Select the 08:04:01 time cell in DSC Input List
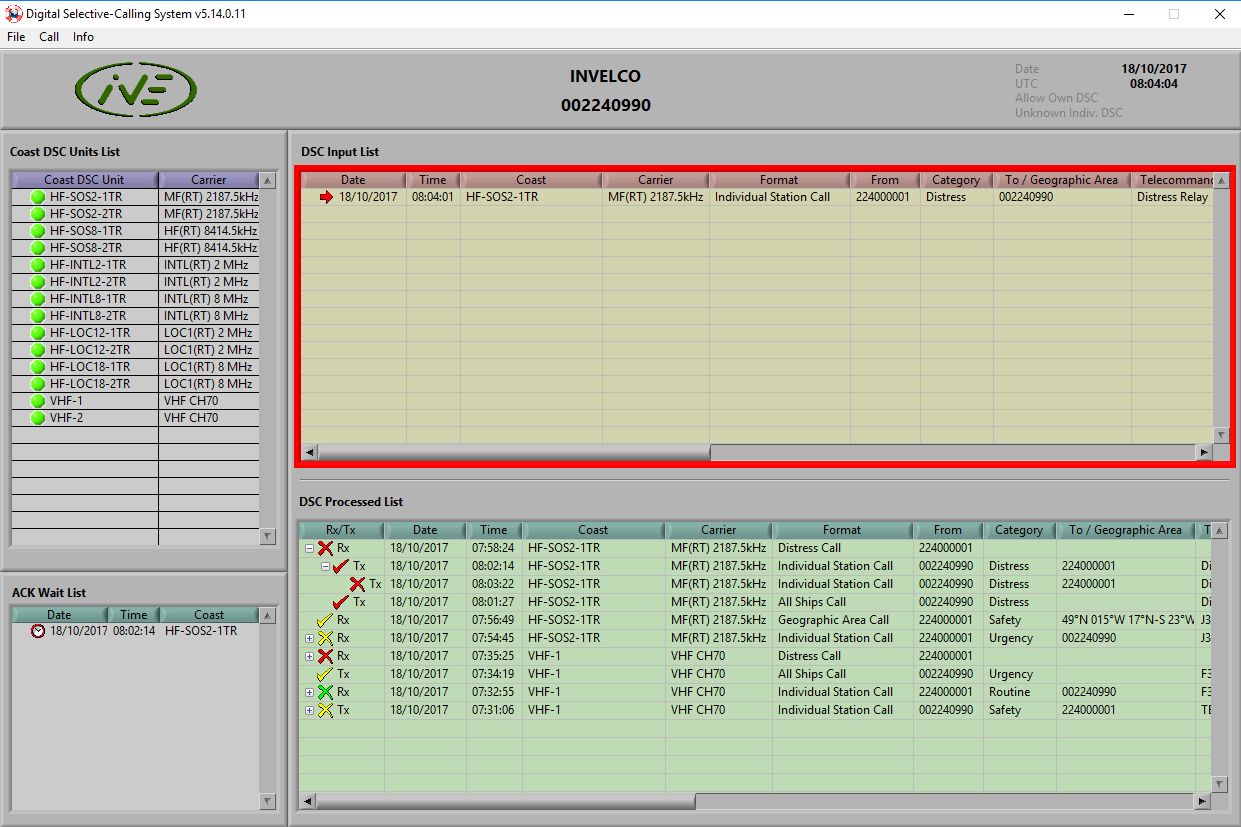1241x827 pixels. pos(433,197)
